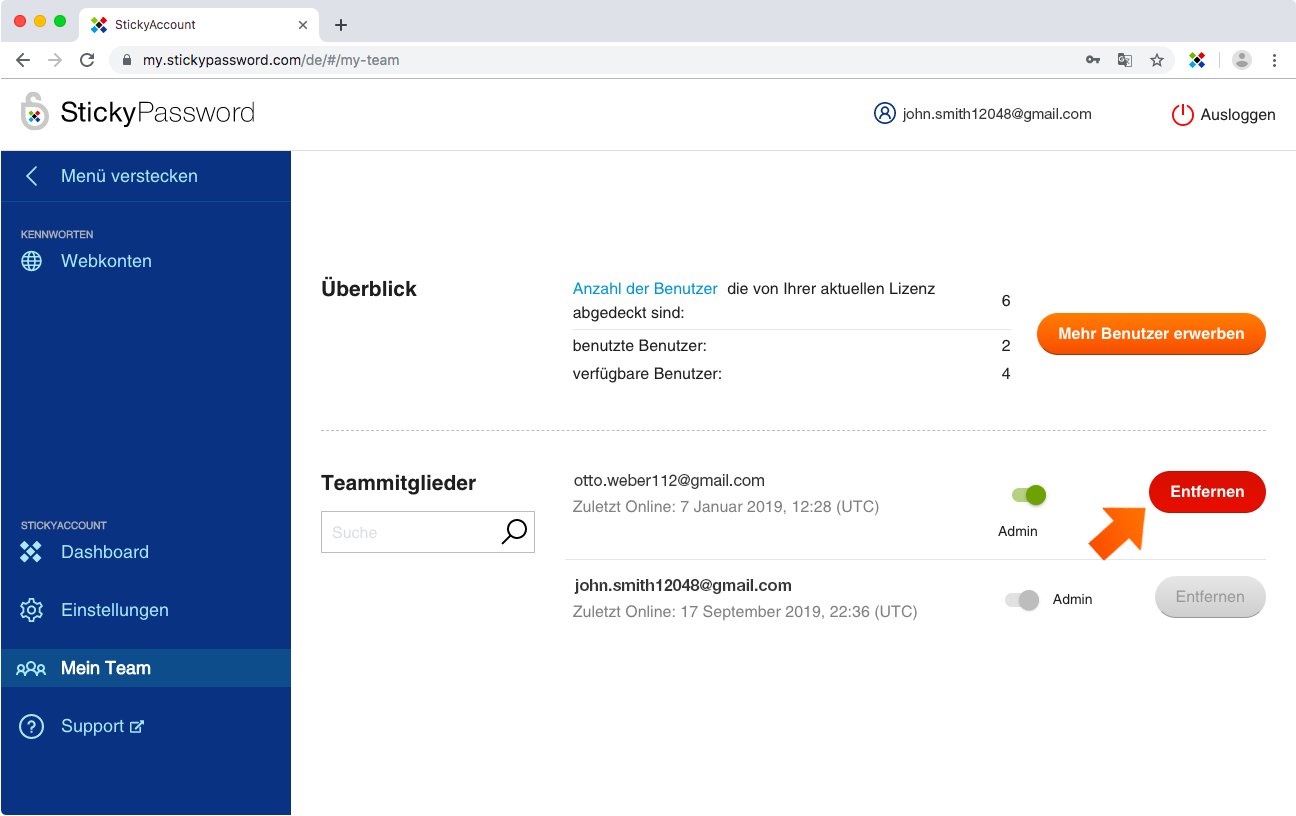Screen dimensions: 1296x816
Task: Close the StickyAccount tab
Action: click(x=303, y=25)
